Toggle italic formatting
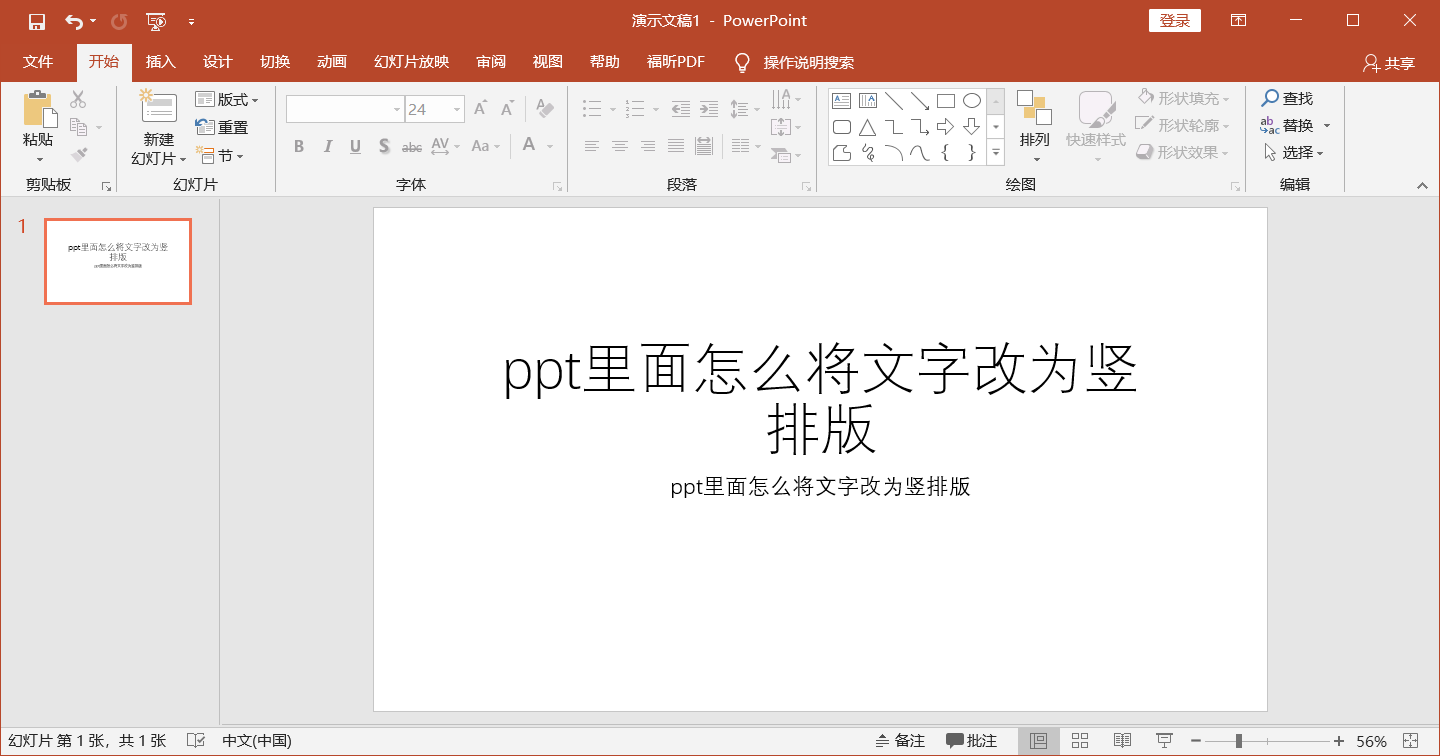1440x756 pixels. [327, 146]
